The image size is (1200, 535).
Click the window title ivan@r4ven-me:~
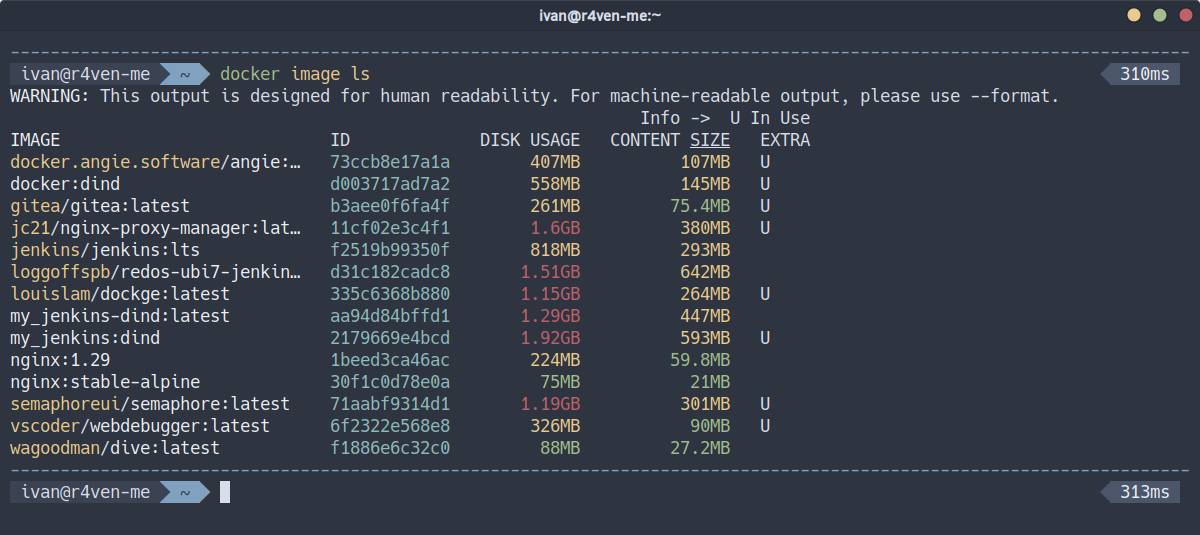click(x=600, y=15)
